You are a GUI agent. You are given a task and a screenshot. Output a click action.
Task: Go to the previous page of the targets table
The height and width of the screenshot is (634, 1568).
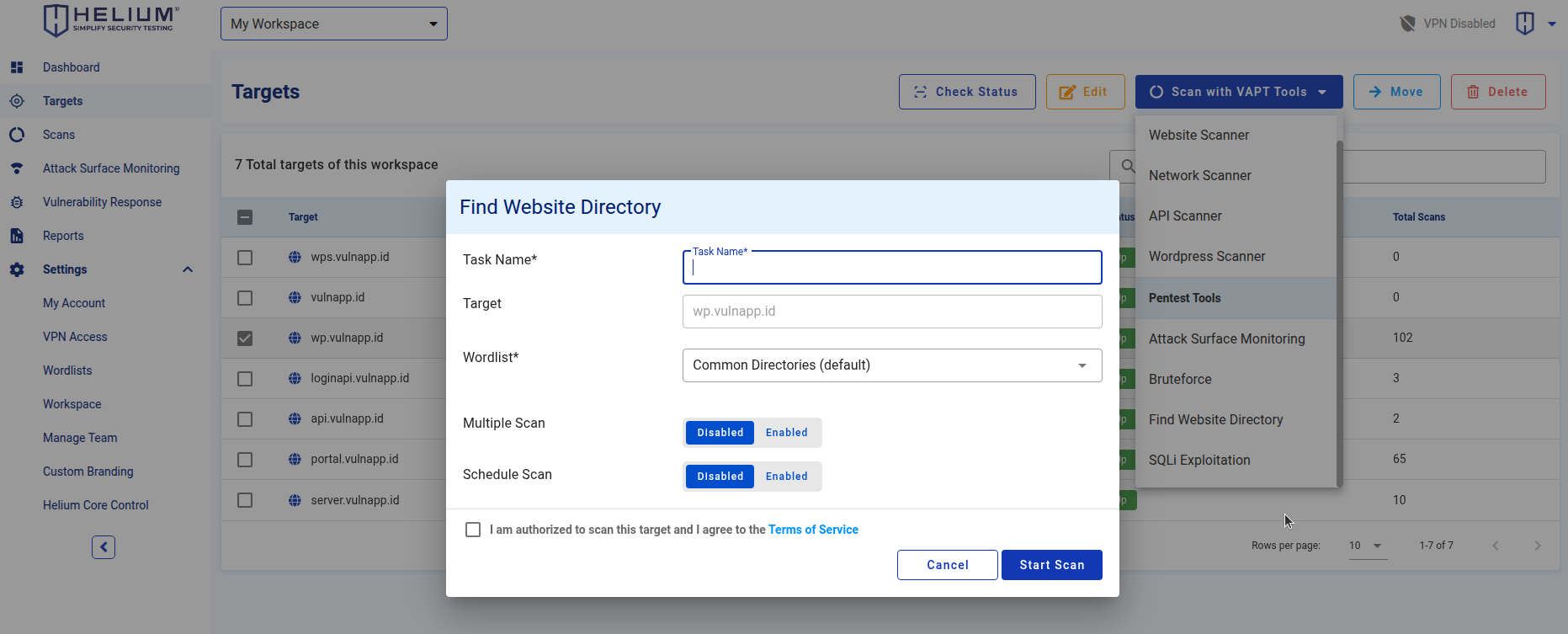(x=1496, y=546)
